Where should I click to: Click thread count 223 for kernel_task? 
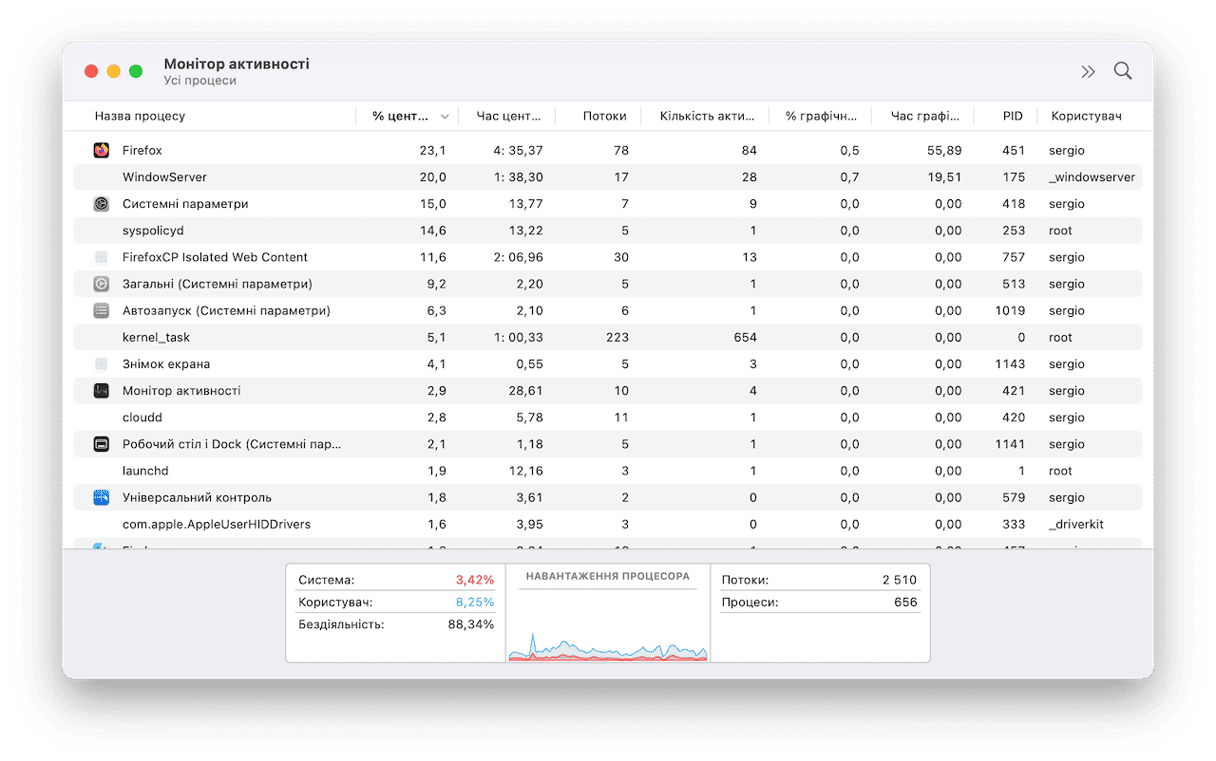pyautogui.click(x=617, y=338)
